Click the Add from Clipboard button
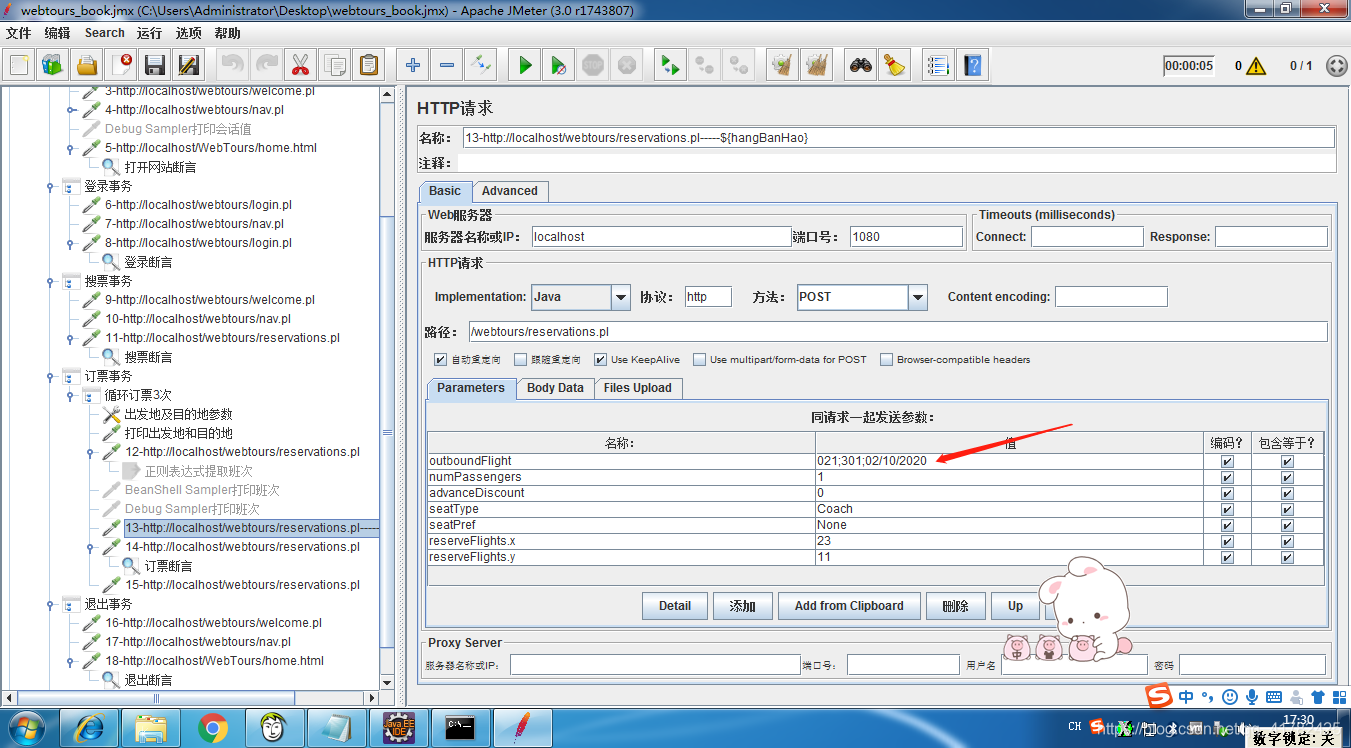Image resolution: width=1351 pixels, height=748 pixels. point(849,606)
